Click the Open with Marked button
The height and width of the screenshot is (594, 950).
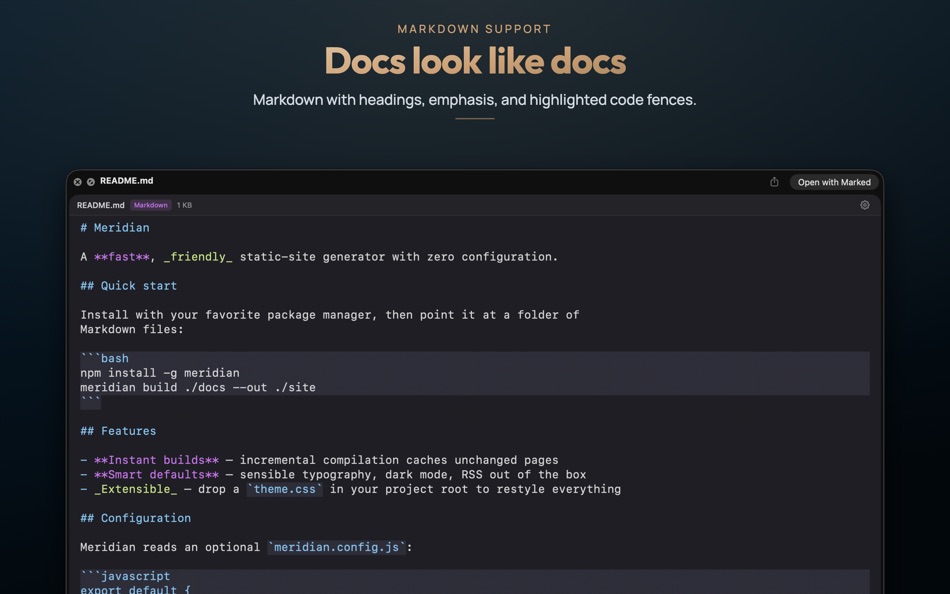[x=834, y=182]
